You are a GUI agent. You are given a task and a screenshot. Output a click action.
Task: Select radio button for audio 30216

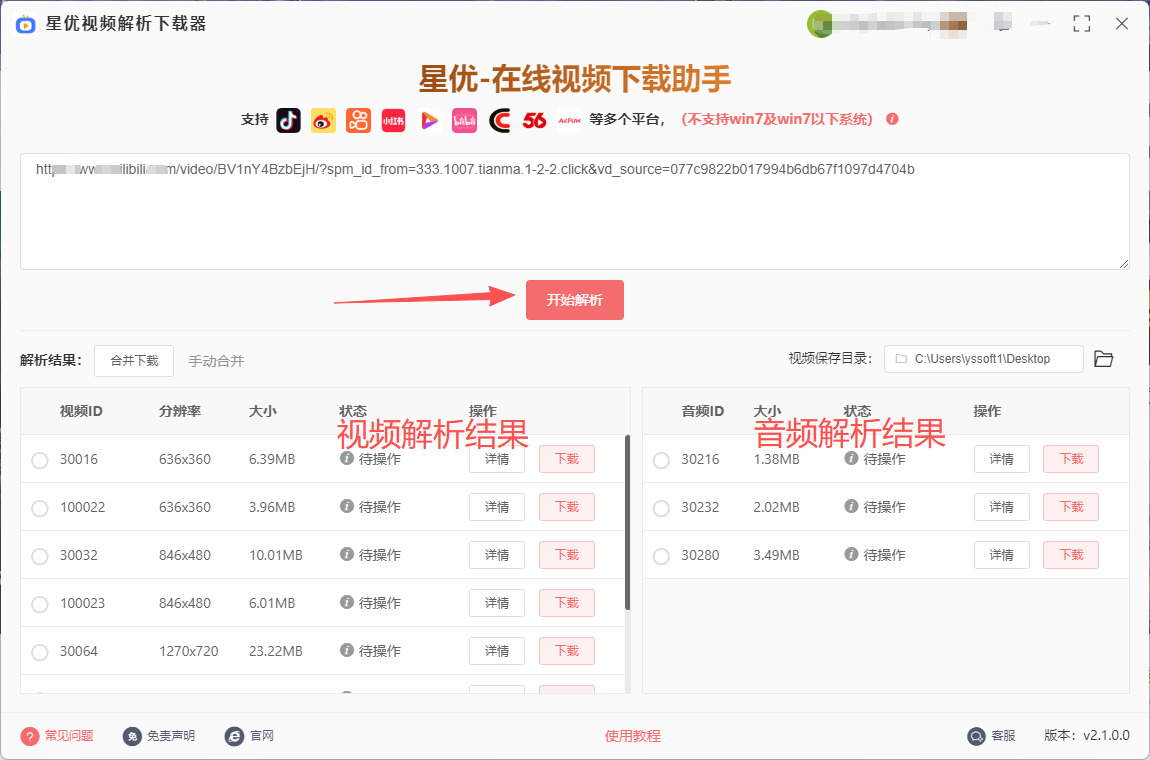[662, 460]
